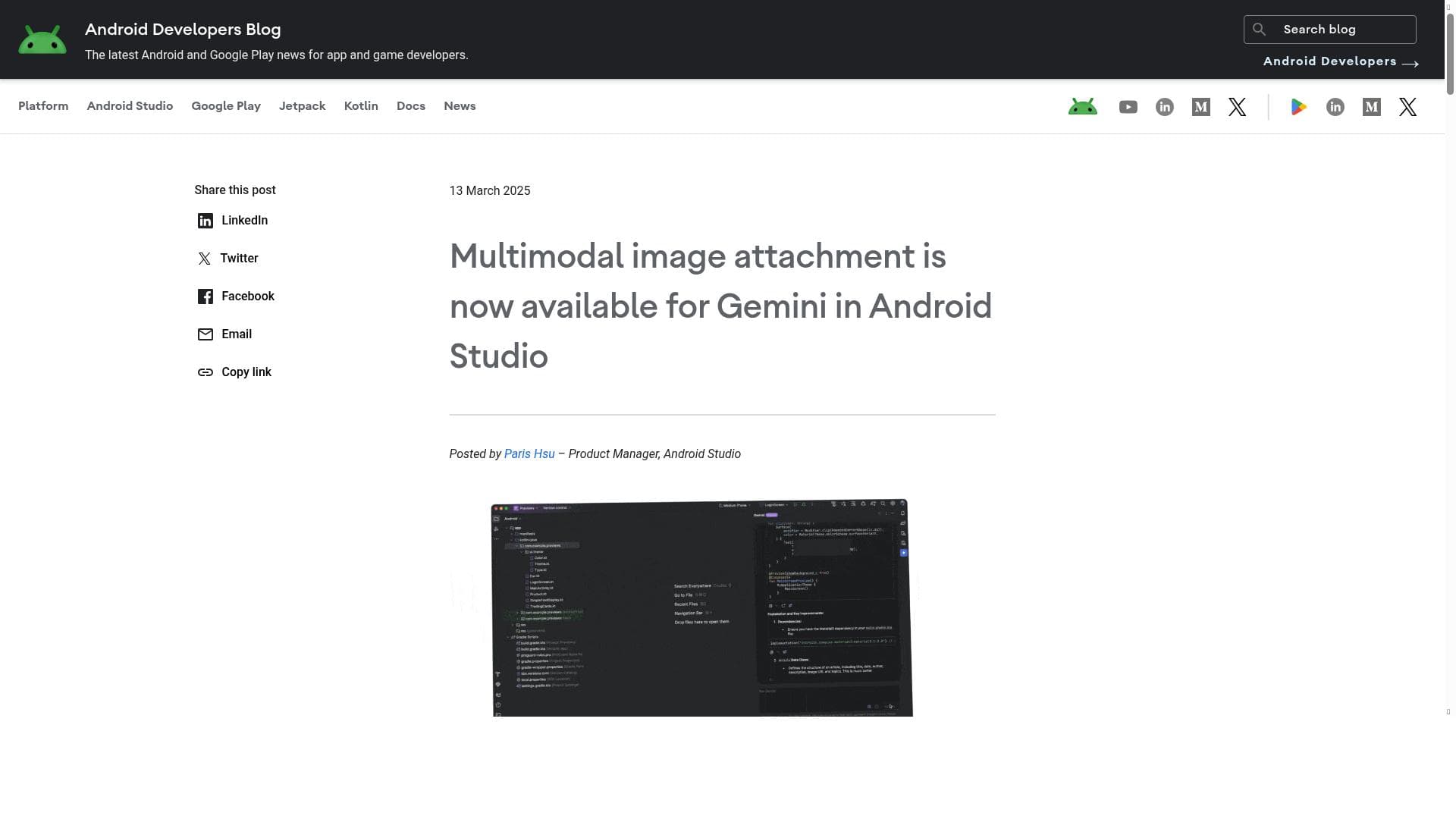Click the blog tagline under the title
Viewport: 1456px width, 819px height.
[277, 55]
